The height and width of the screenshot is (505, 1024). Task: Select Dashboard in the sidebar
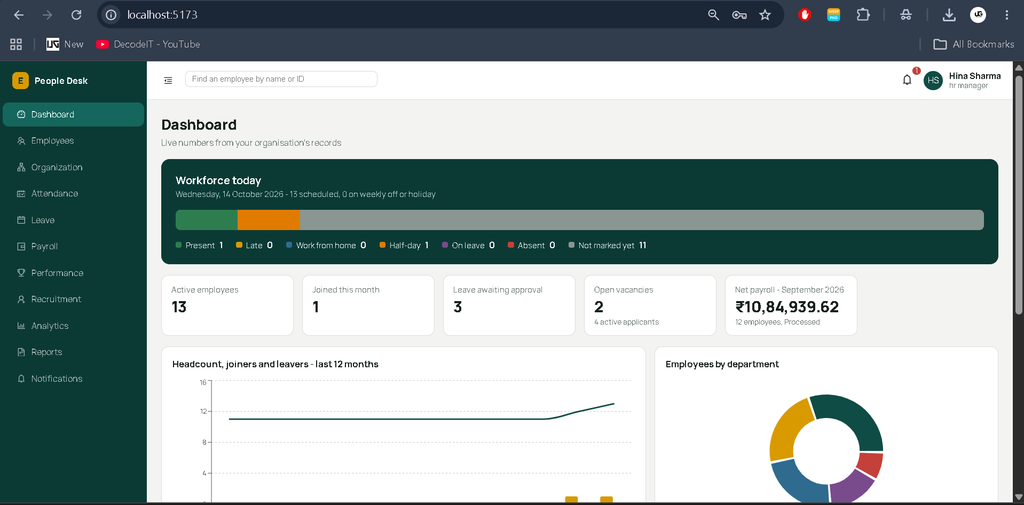coord(73,114)
